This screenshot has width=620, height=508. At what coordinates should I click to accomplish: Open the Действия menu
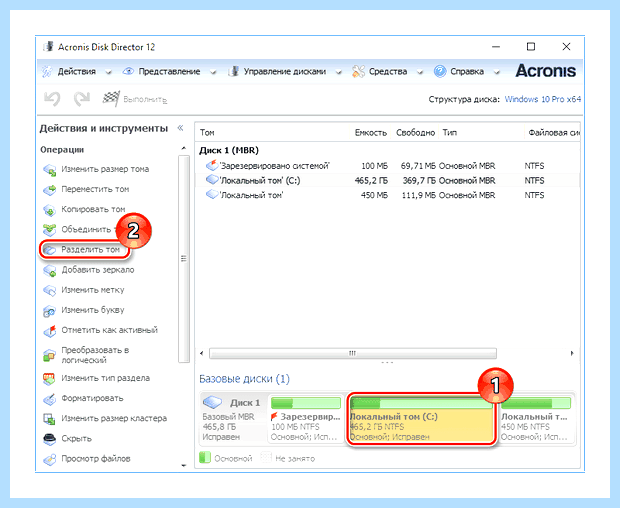[x=76, y=72]
